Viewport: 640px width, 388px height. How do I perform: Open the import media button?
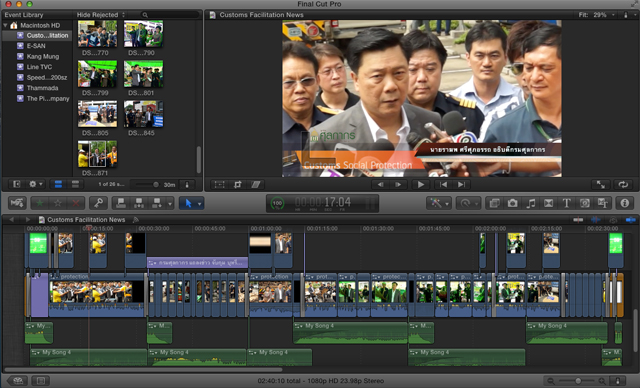pos(17,203)
